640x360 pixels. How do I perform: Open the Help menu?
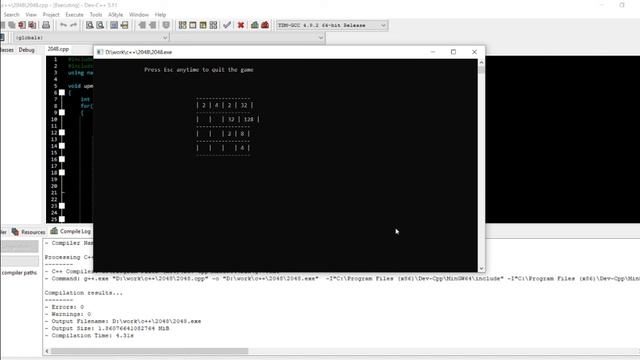[x=160, y=15]
